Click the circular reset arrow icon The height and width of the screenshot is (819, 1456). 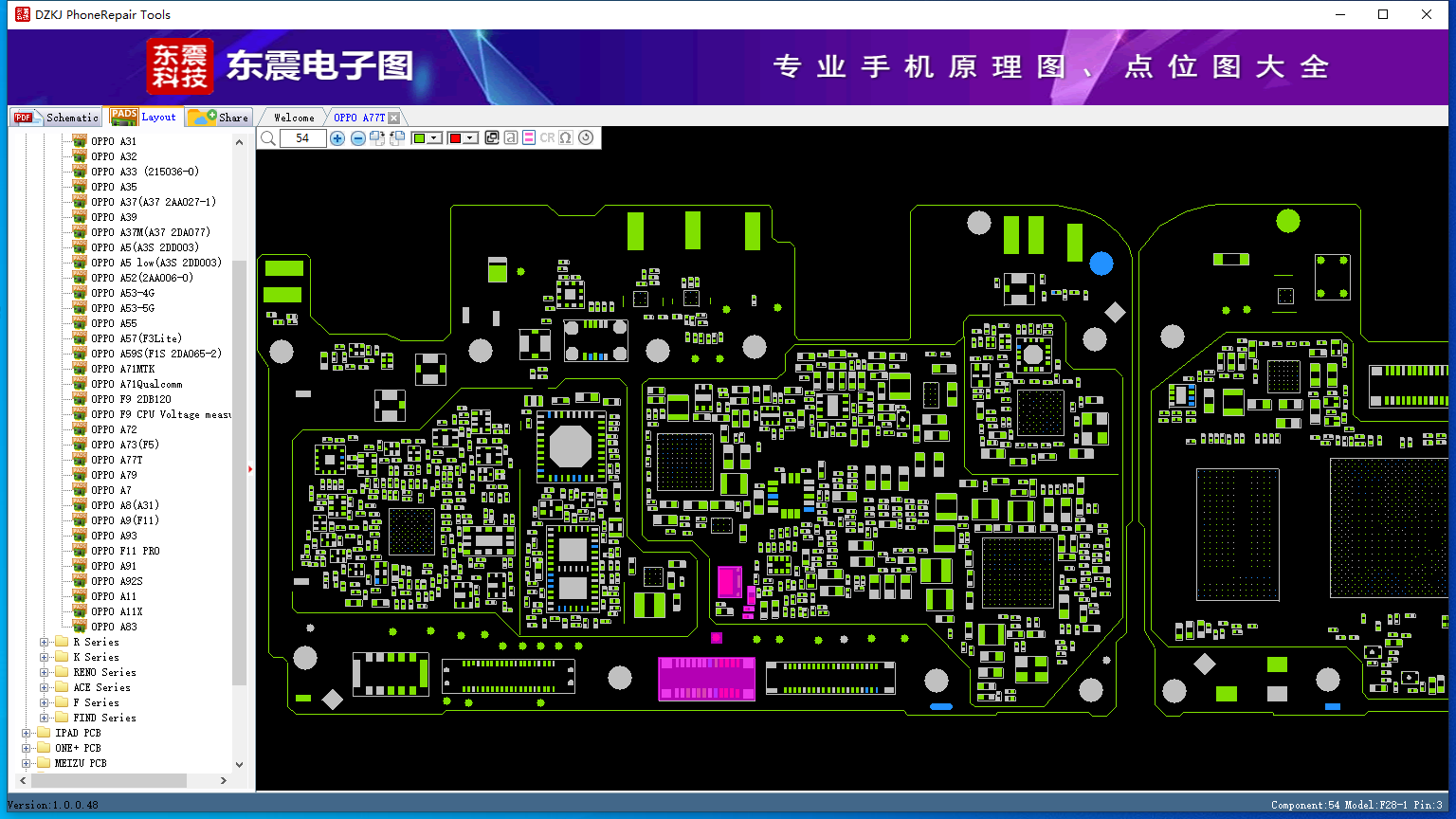click(586, 138)
